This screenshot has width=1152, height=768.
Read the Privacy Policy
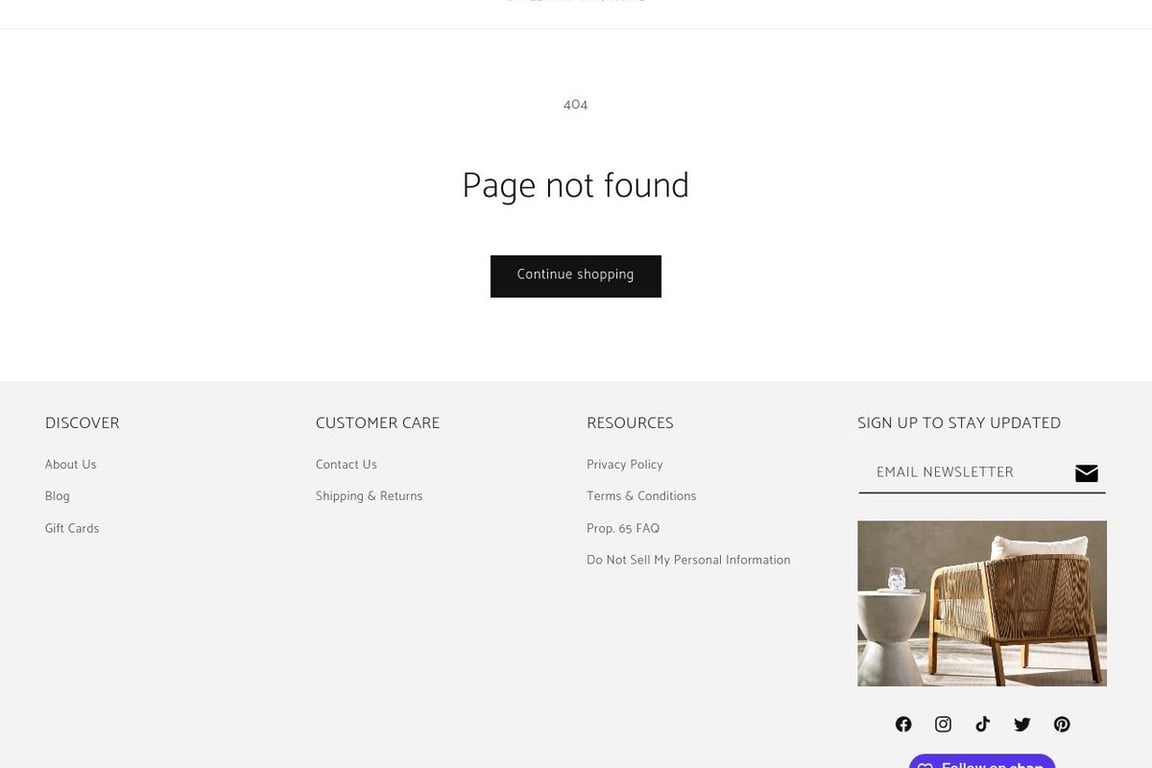[624, 464]
